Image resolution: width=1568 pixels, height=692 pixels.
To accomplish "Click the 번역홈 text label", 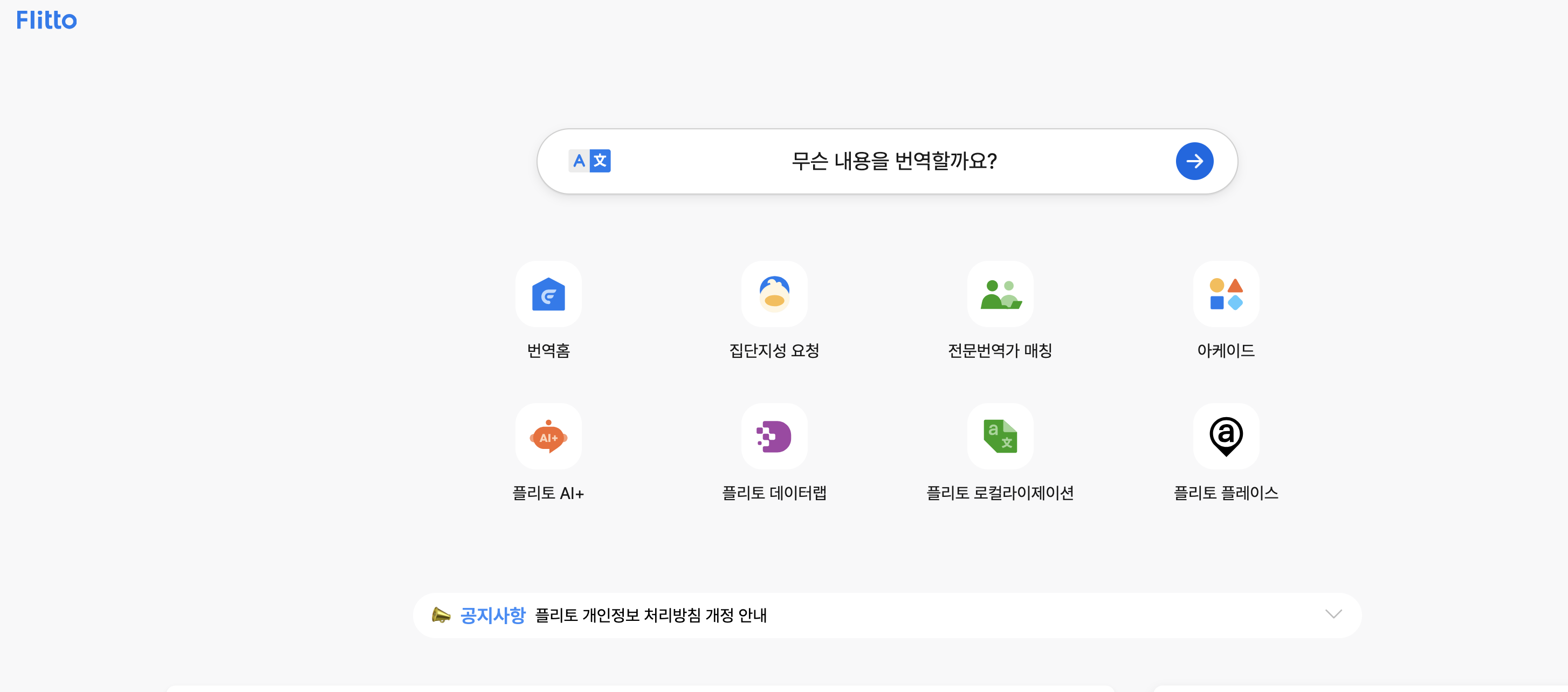I will click(x=548, y=350).
